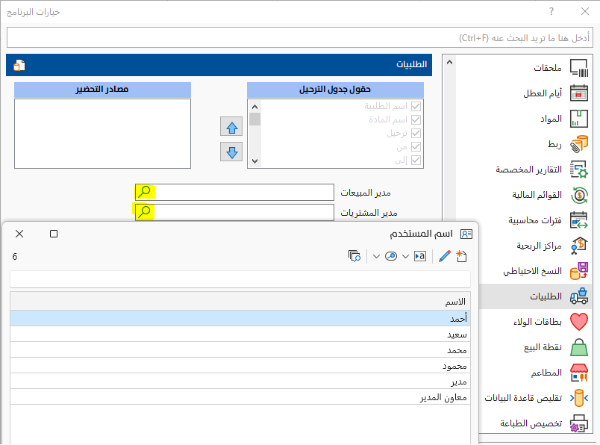This screenshot has width=600, height=445.
Task: Click the filter field in the user dialog
Action: [x=240, y=279]
